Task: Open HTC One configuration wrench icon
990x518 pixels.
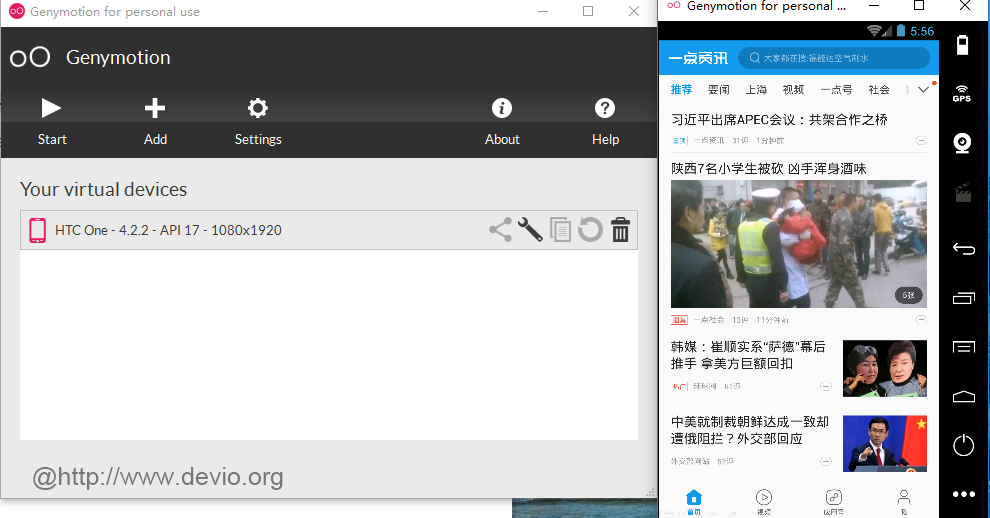Action: coord(530,230)
